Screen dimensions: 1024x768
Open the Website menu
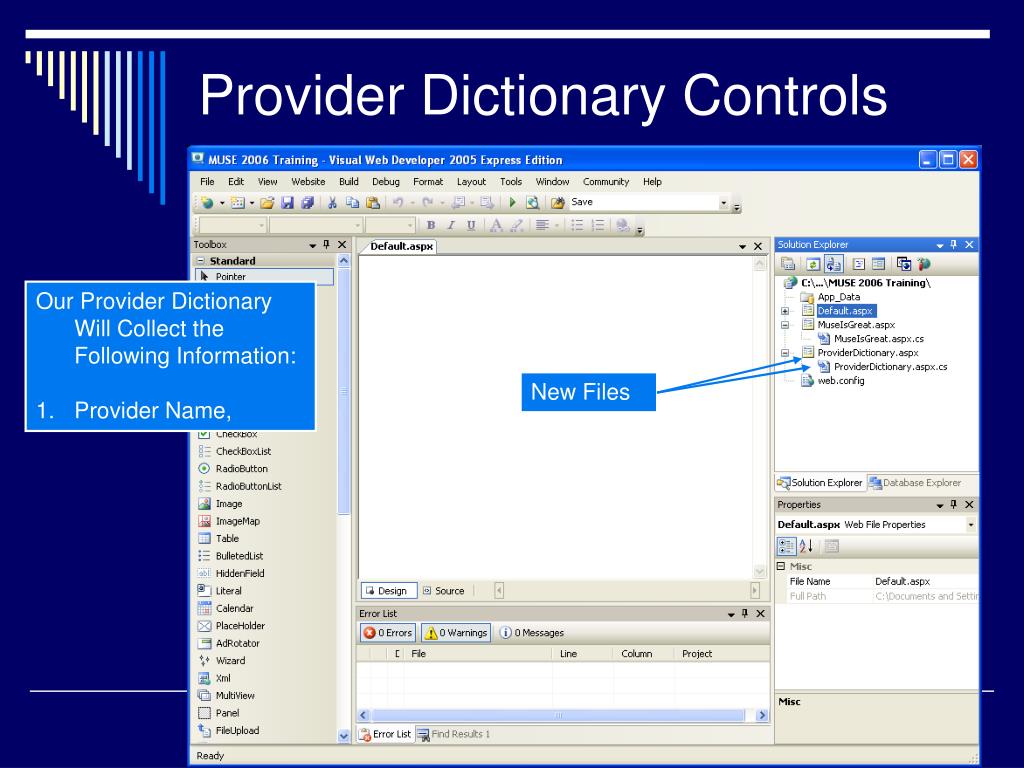tap(308, 182)
